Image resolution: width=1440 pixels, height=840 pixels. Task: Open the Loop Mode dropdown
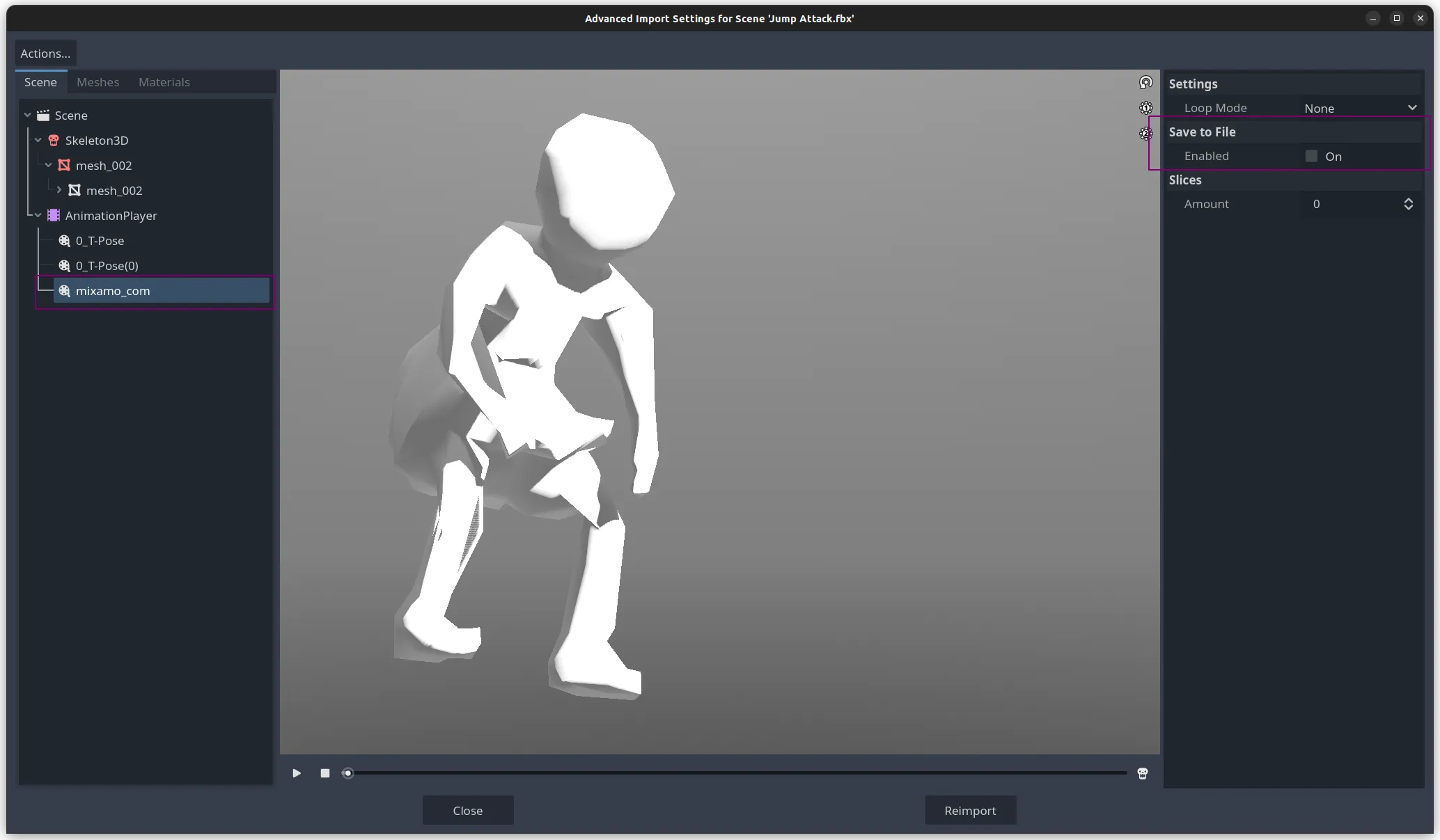(x=1359, y=108)
